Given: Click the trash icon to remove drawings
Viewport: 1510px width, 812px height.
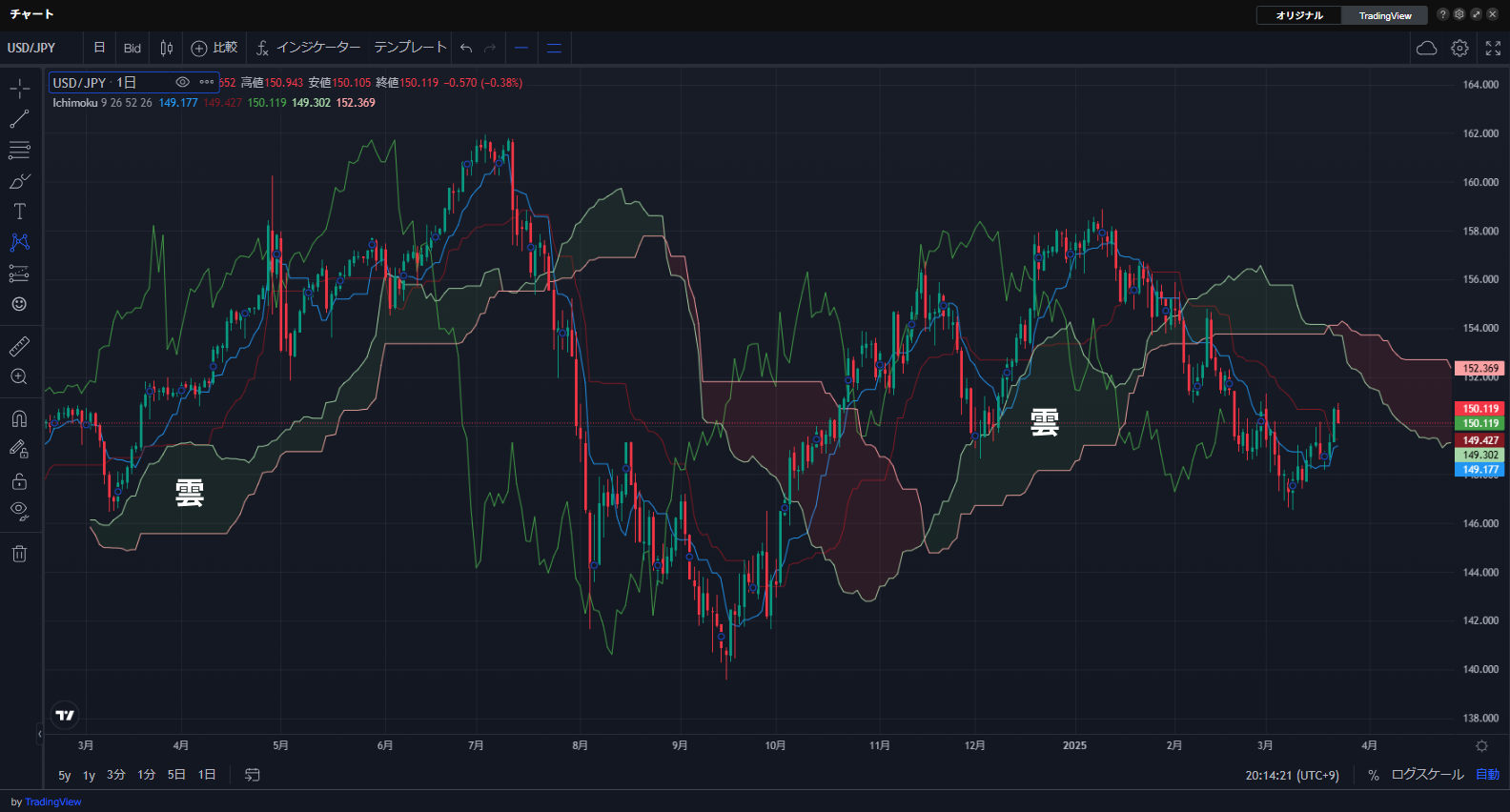Looking at the screenshot, I should coord(19,554).
